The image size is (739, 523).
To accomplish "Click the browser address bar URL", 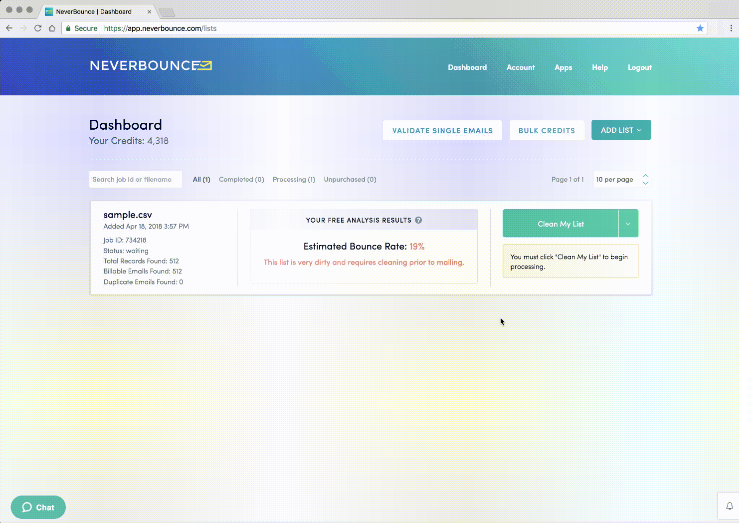I will pyautogui.click(x=160, y=28).
